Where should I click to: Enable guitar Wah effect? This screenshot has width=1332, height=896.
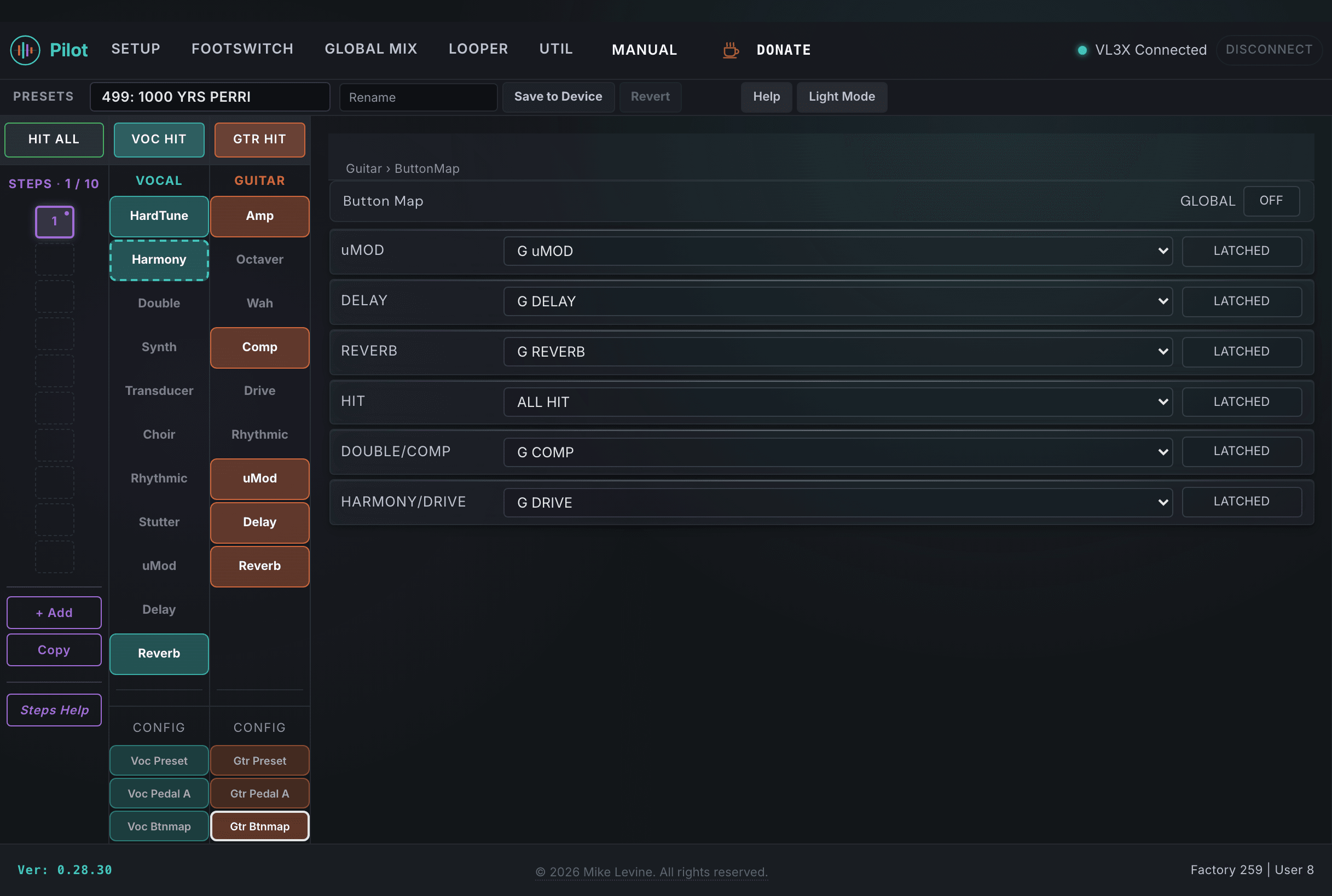point(259,304)
